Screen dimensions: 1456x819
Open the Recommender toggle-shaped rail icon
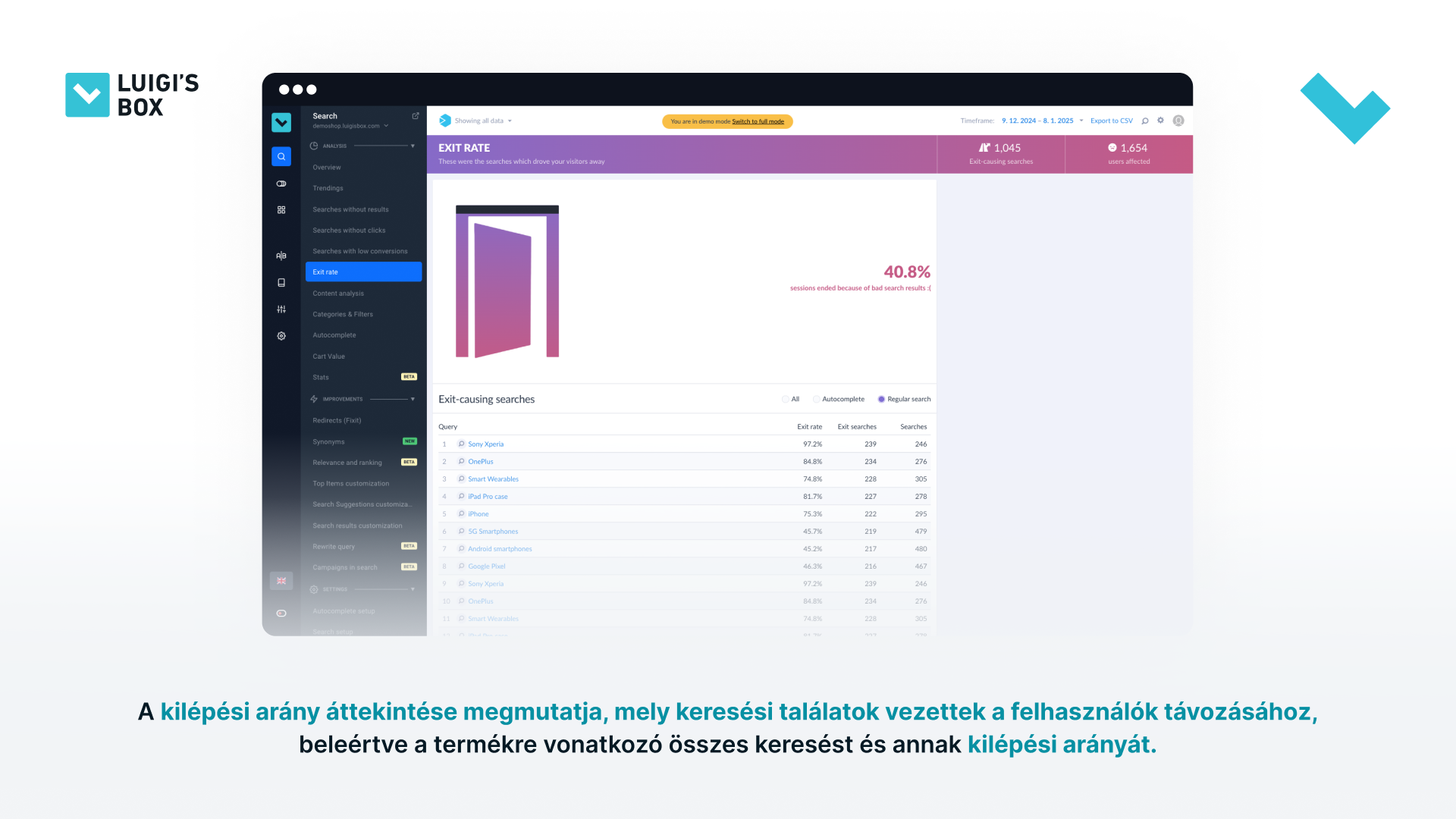[281, 184]
